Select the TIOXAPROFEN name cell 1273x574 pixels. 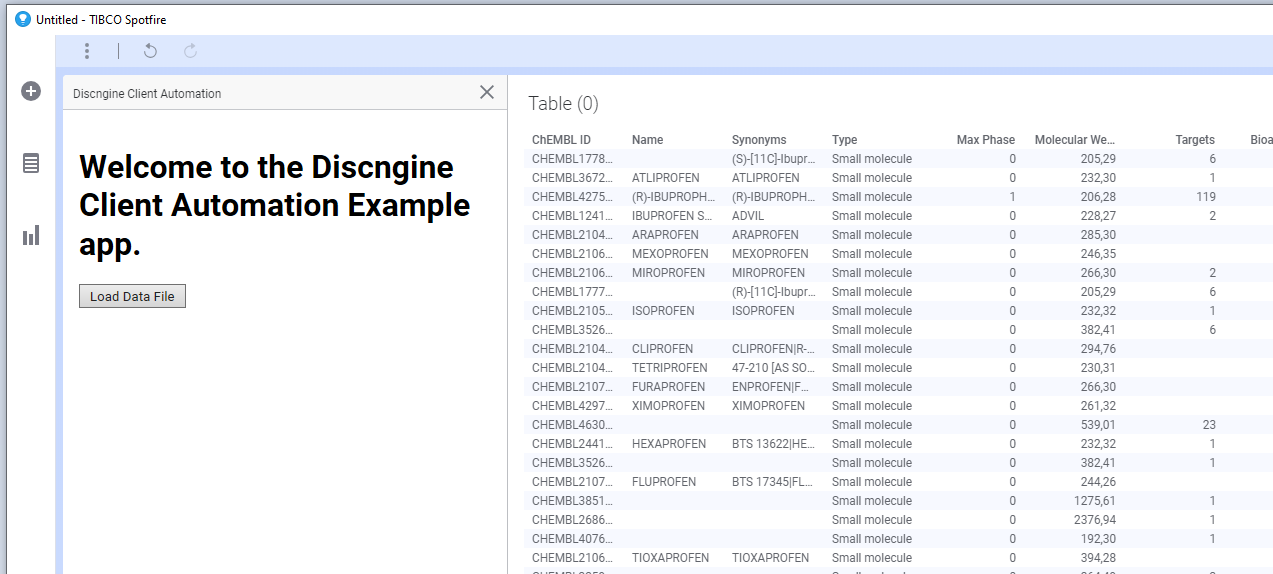pyautogui.click(x=670, y=558)
